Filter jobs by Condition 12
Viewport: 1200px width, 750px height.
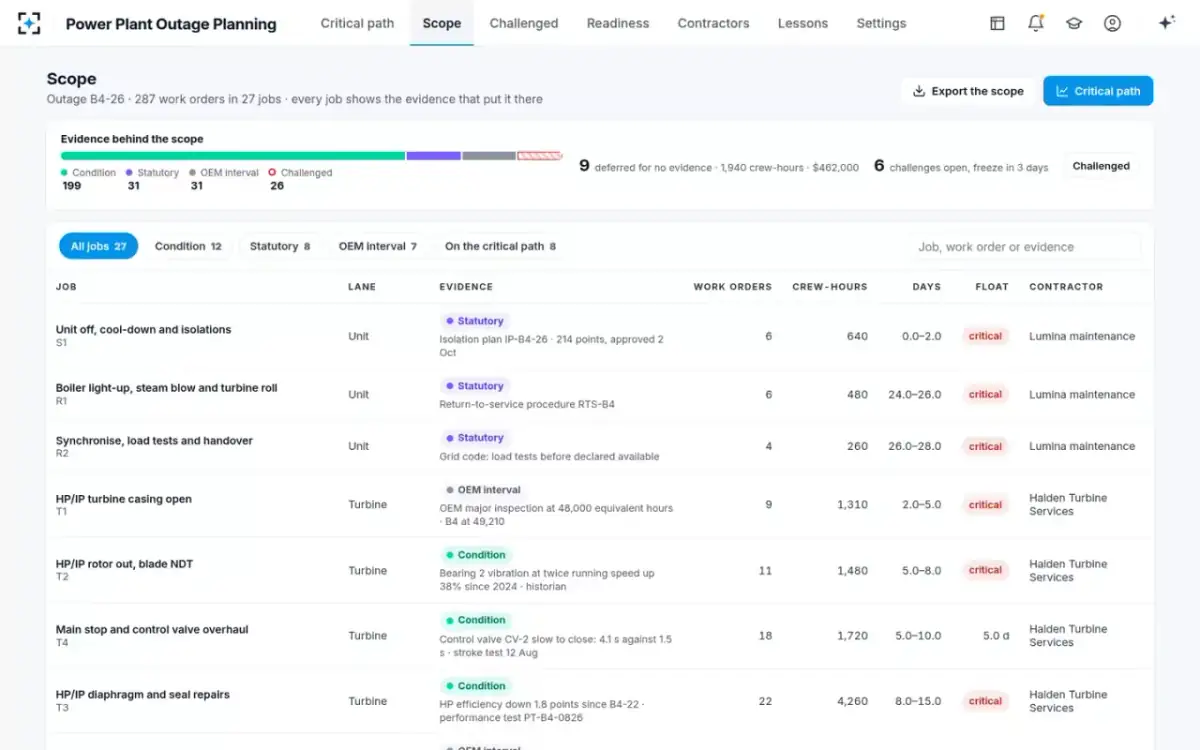coord(188,246)
